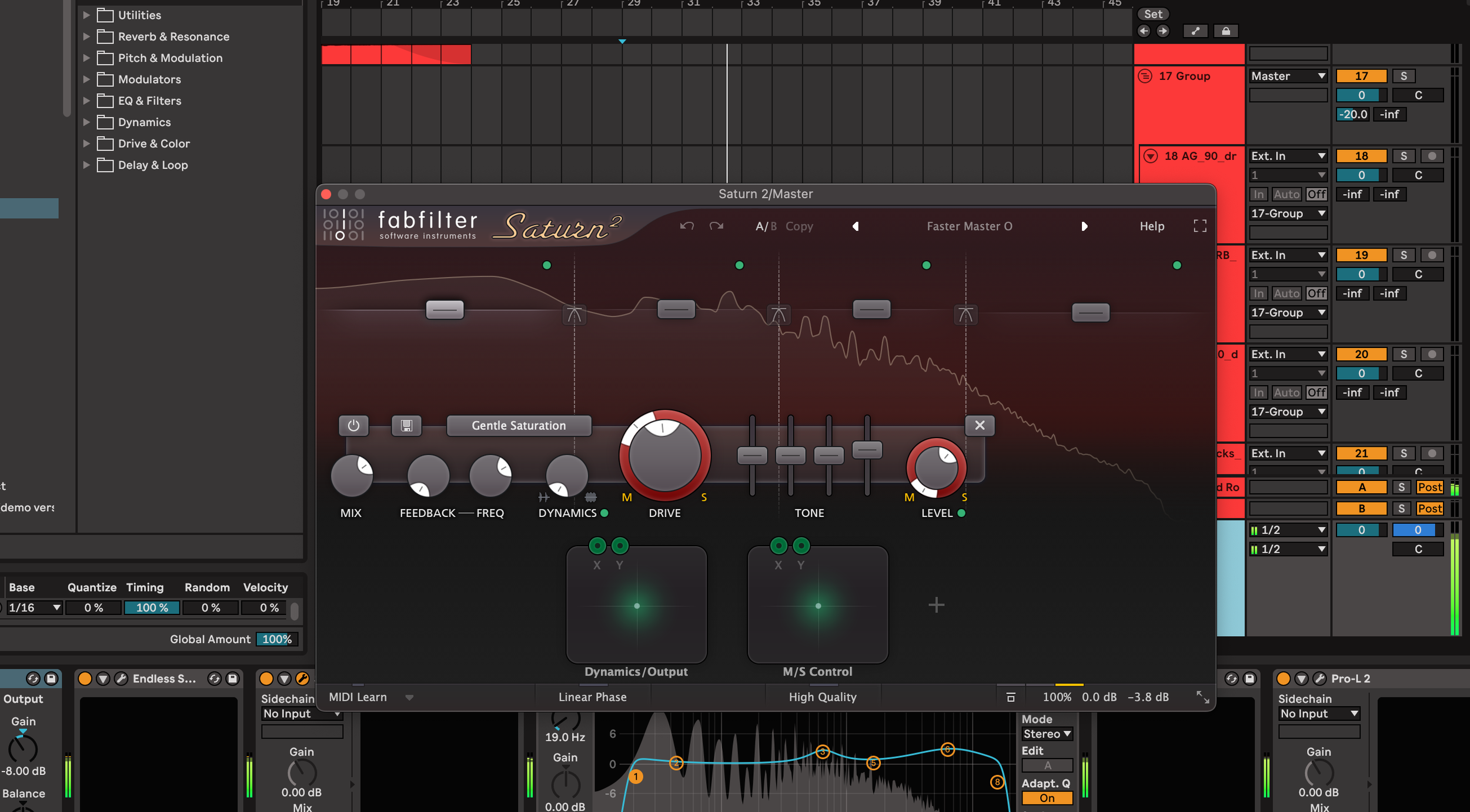This screenshot has height=812, width=1470.
Task: Solo track 17 Group
Action: click(x=1404, y=76)
